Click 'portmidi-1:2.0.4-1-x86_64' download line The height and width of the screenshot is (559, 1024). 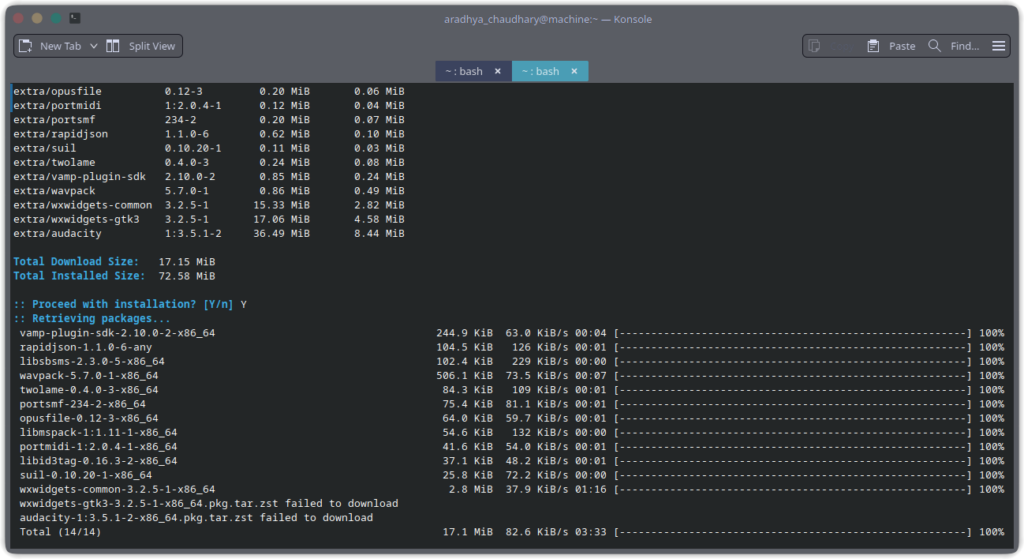click(511, 447)
